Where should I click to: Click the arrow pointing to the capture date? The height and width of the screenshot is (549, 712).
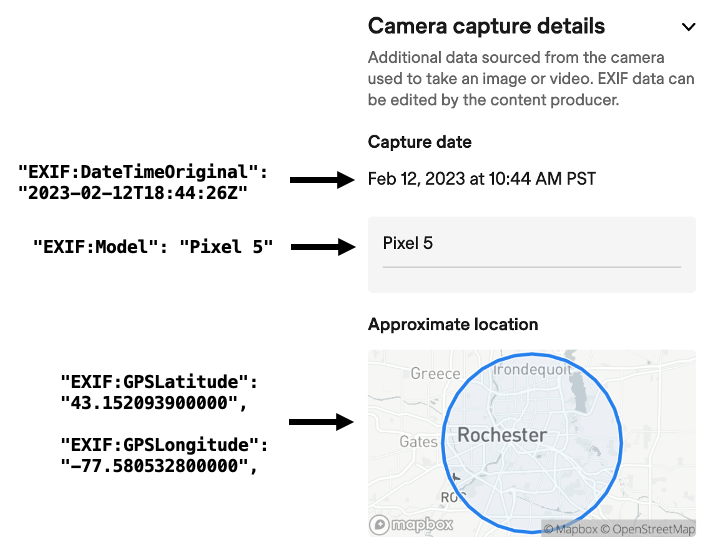(x=322, y=180)
